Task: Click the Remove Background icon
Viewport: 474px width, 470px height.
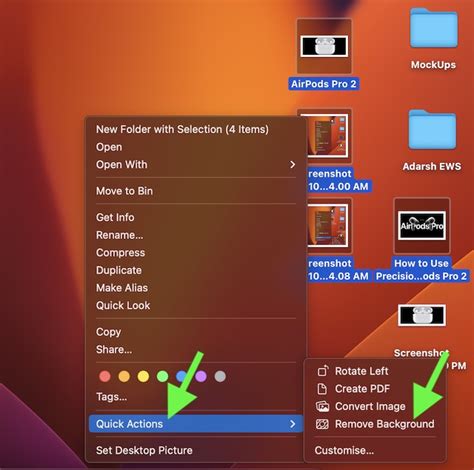Action: click(322, 424)
